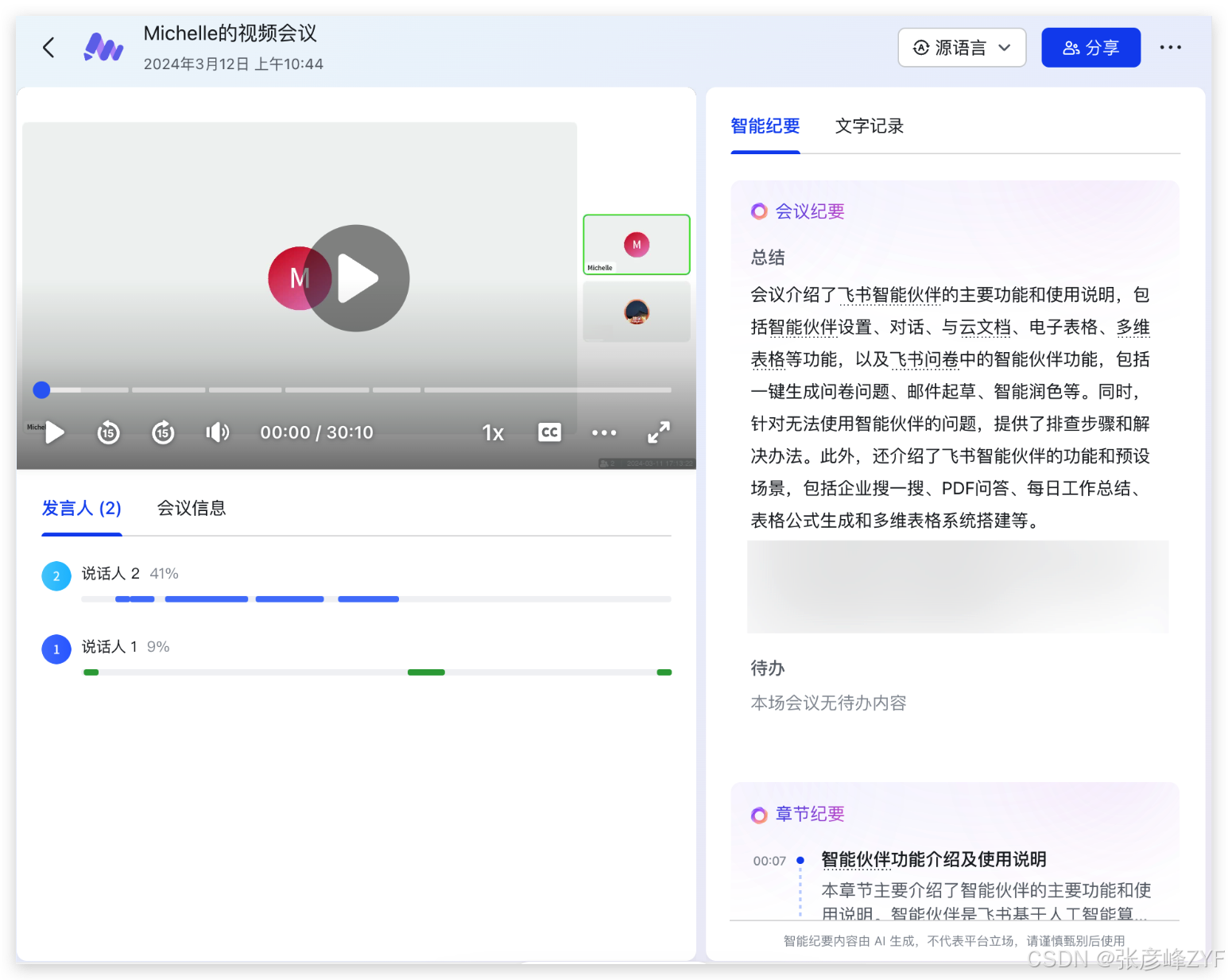1228x980 pixels.
Task: Click the 本场会议无待办内容 text
Action: click(x=828, y=703)
